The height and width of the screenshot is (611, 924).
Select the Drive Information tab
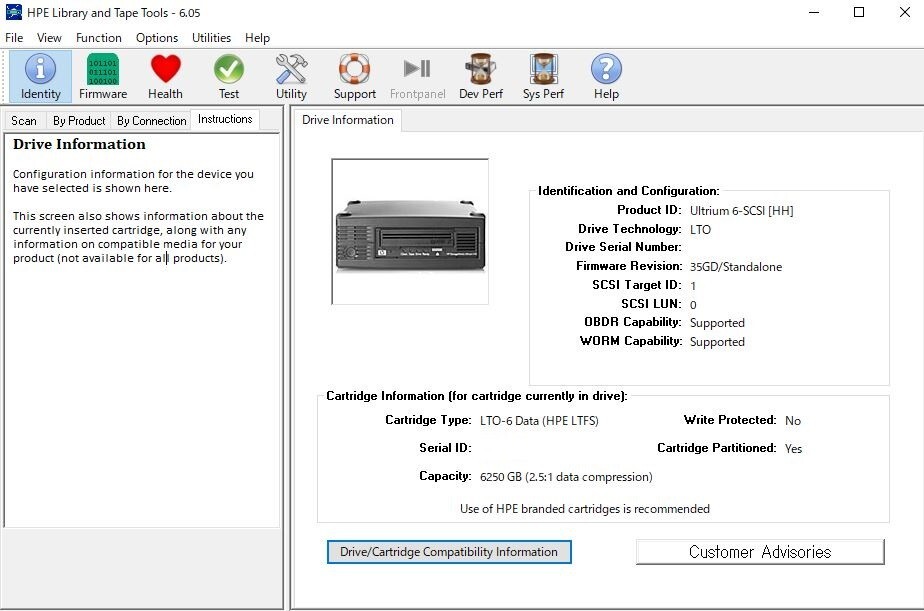[x=348, y=120]
